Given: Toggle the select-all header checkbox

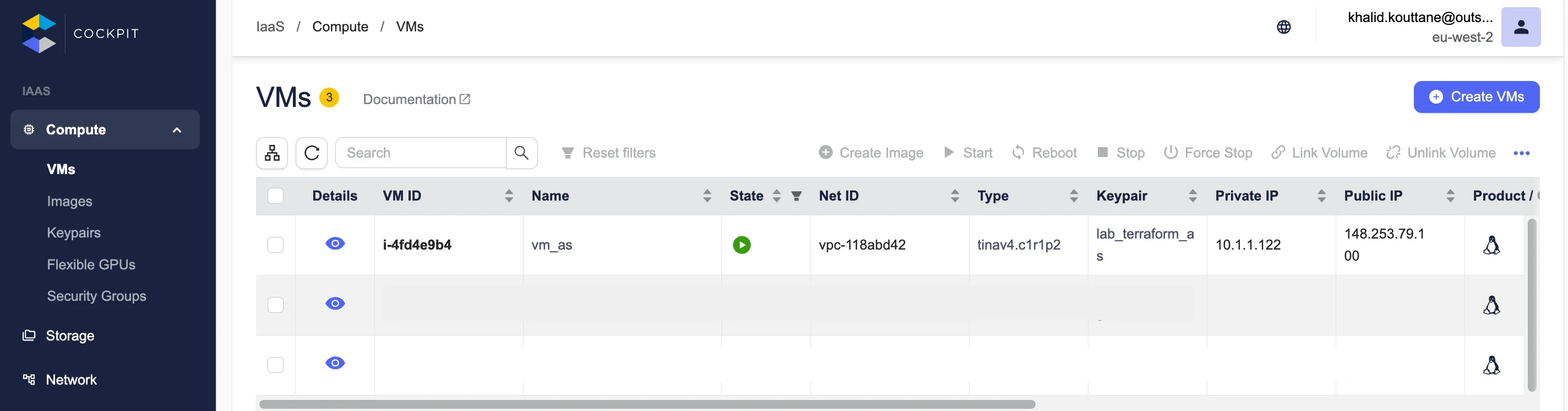Looking at the screenshot, I should click(276, 196).
